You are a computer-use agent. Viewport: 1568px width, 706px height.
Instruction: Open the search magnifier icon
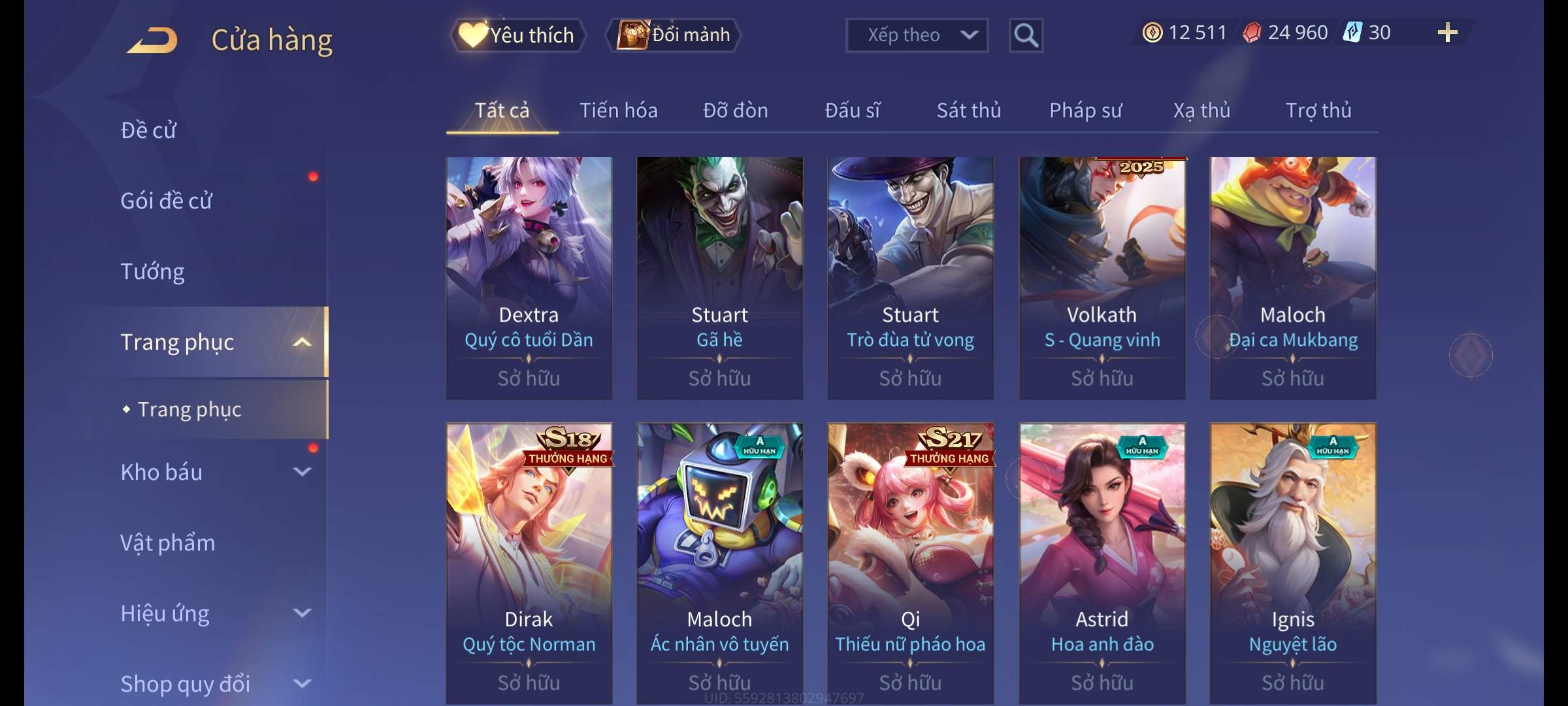click(1026, 35)
